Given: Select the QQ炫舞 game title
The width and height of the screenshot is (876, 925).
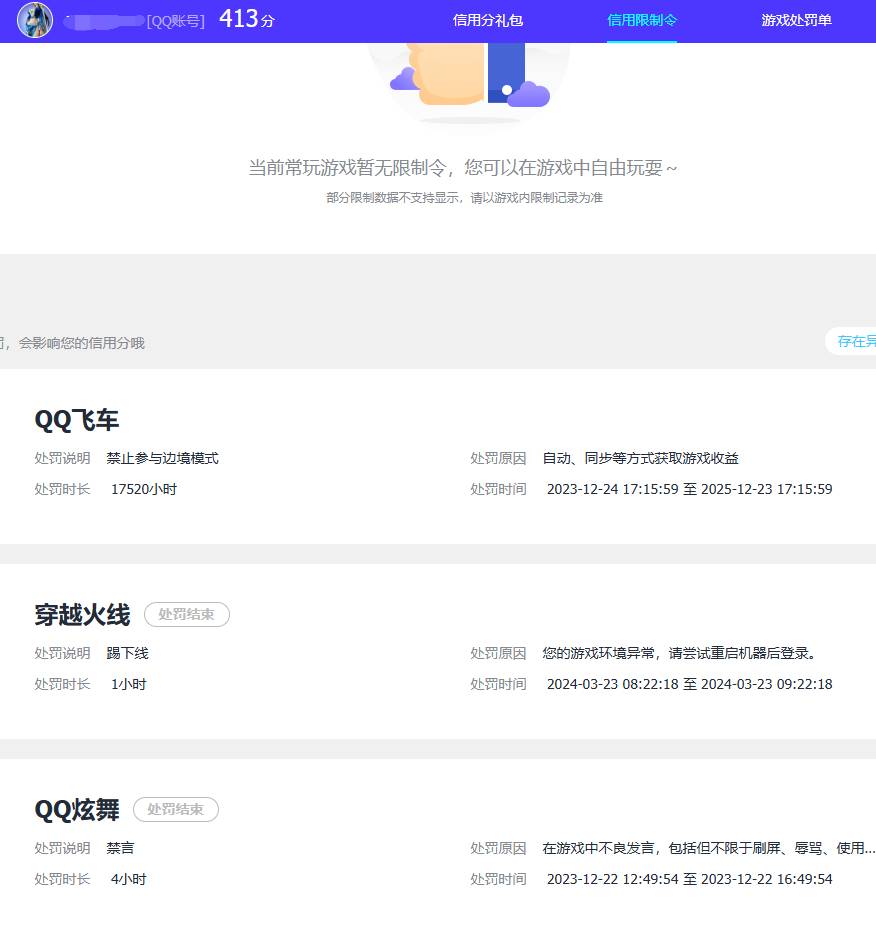Looking at the screenshot, I should pyautogui.click(x=77, y=810).
